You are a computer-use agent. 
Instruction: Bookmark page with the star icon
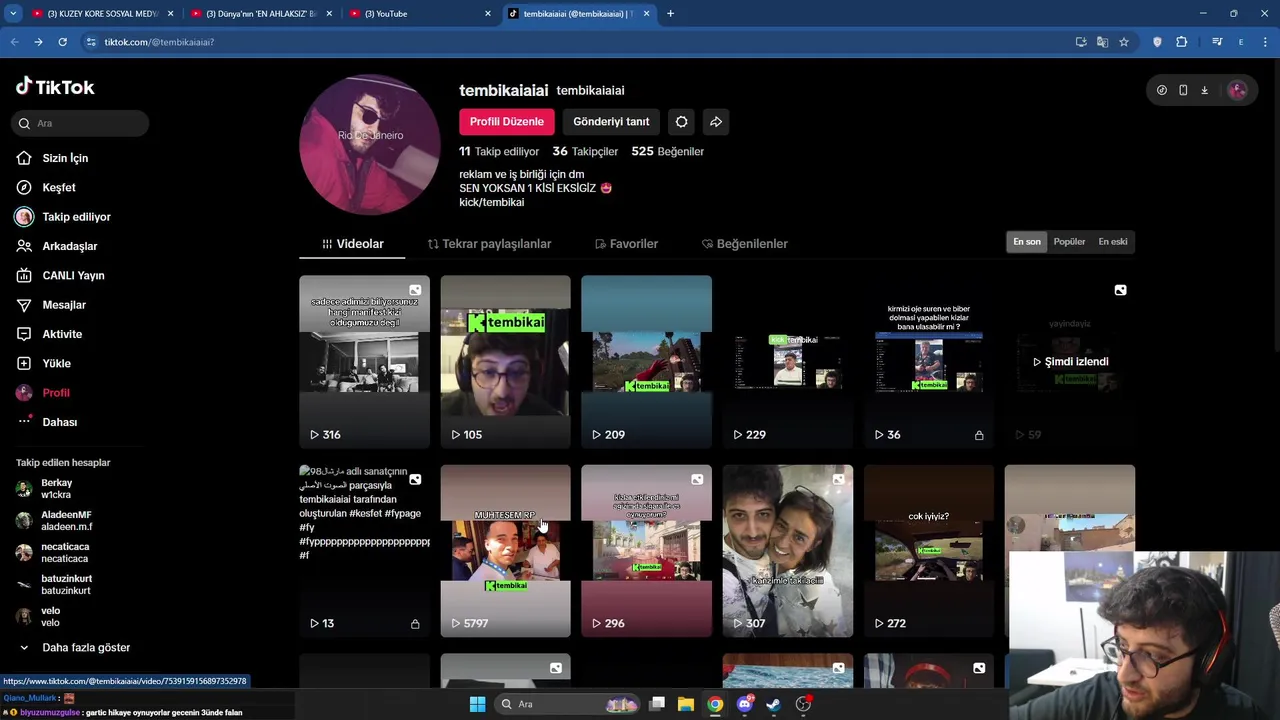tap(1124, 42)
